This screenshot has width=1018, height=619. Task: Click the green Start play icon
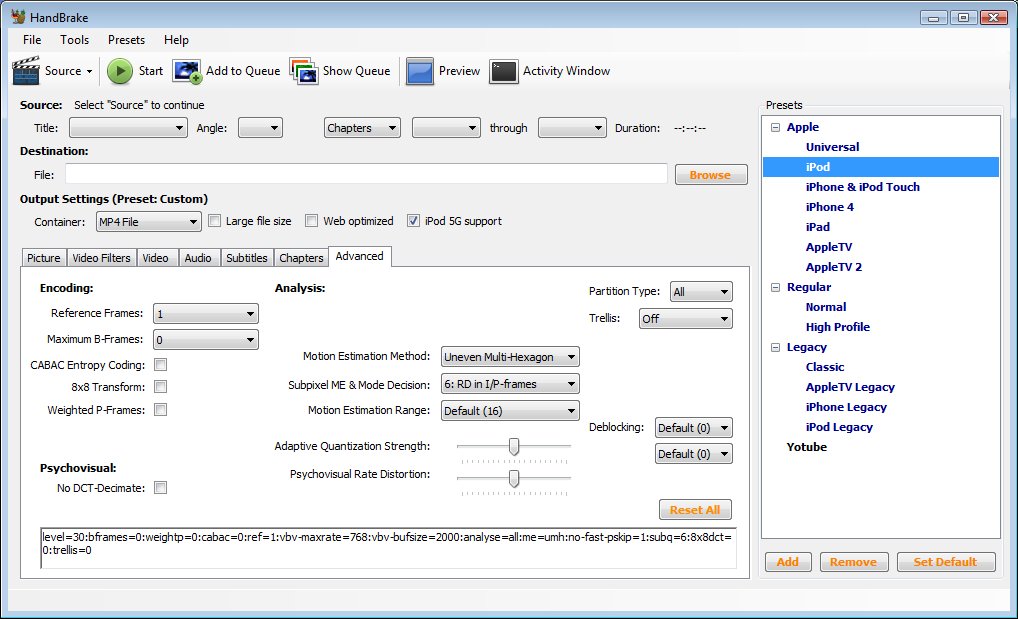(x=119, y=71)
